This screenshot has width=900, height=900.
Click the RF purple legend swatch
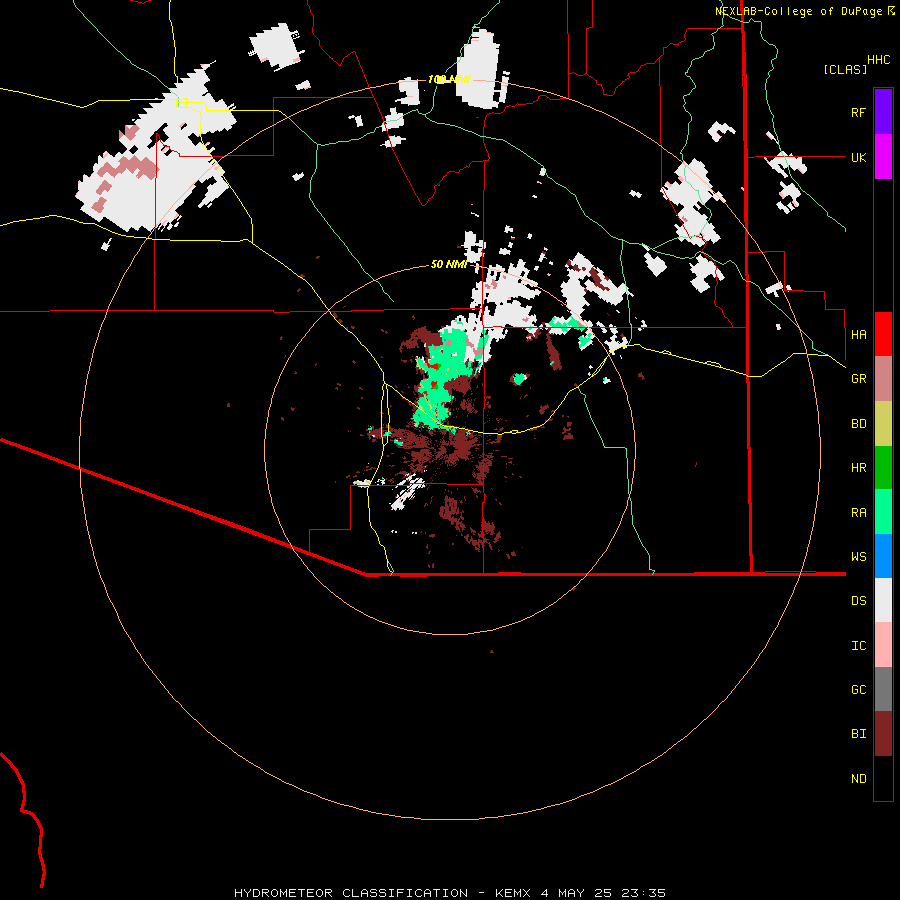[883, 112]
